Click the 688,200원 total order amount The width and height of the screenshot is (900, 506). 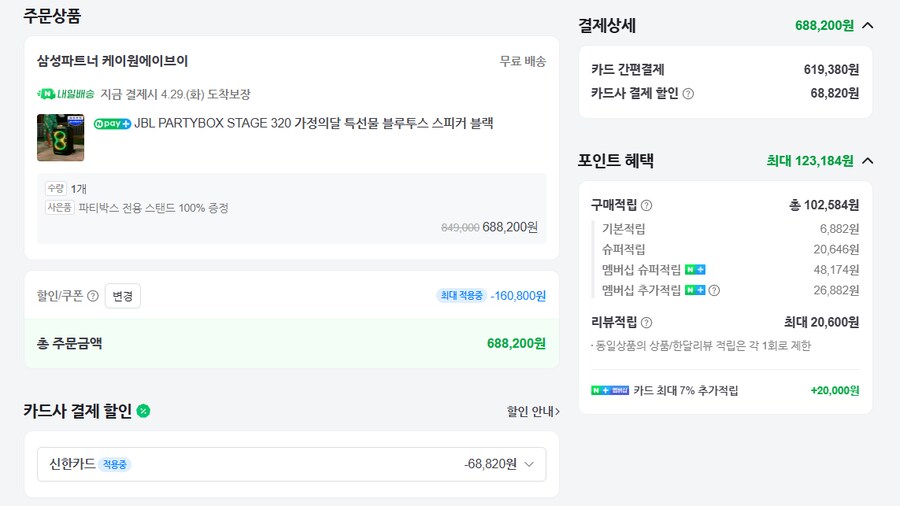(516, 343)
